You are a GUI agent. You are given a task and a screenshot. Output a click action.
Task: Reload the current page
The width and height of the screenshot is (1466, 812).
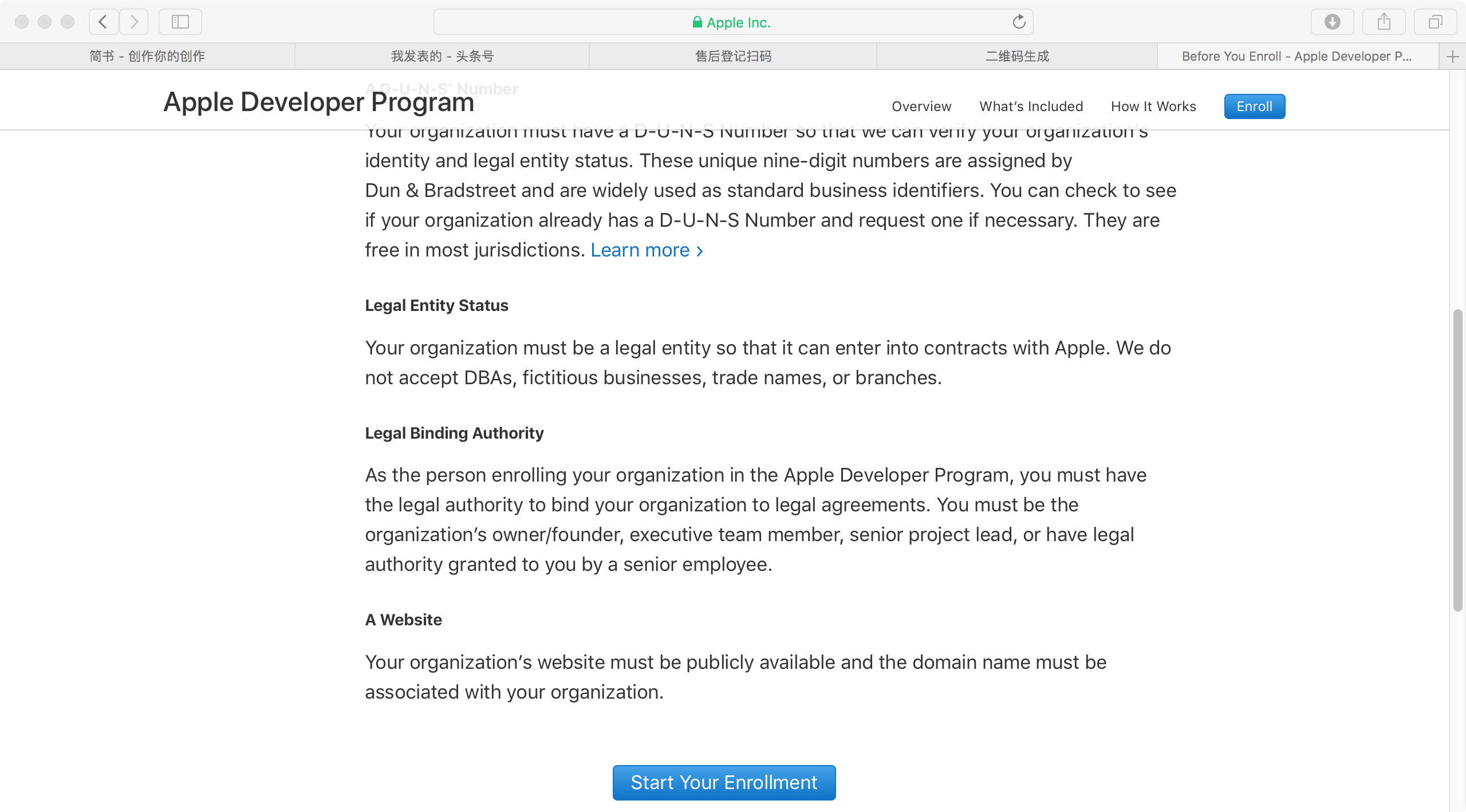[1019, 22]
